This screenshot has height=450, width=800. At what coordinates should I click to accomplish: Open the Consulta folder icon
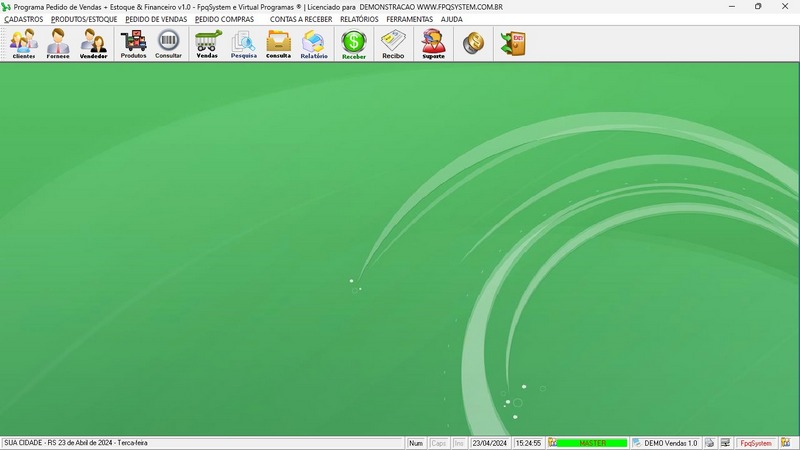click(x=279, y=44)
